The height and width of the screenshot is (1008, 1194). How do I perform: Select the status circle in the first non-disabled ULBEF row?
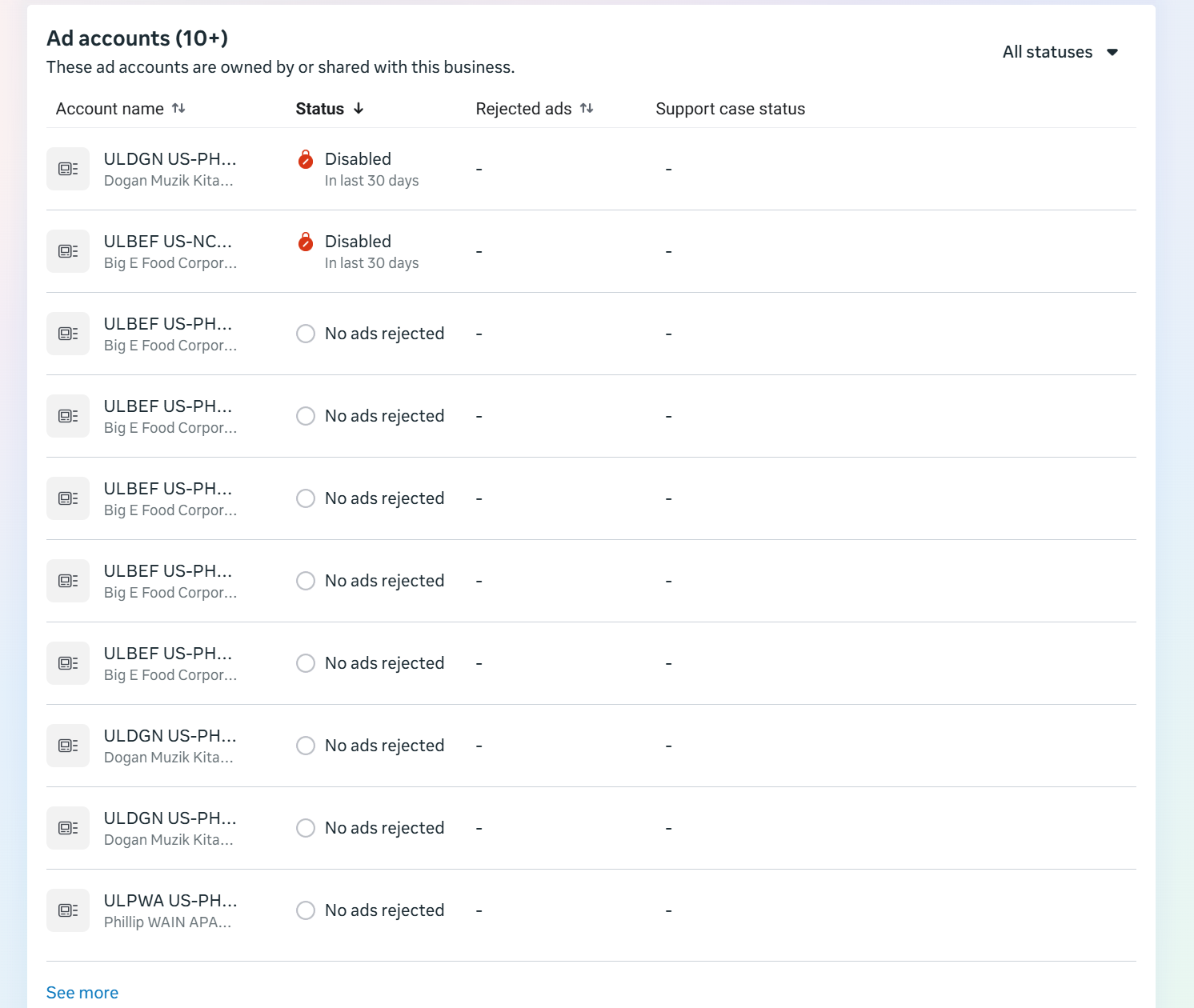click(306, 334)
